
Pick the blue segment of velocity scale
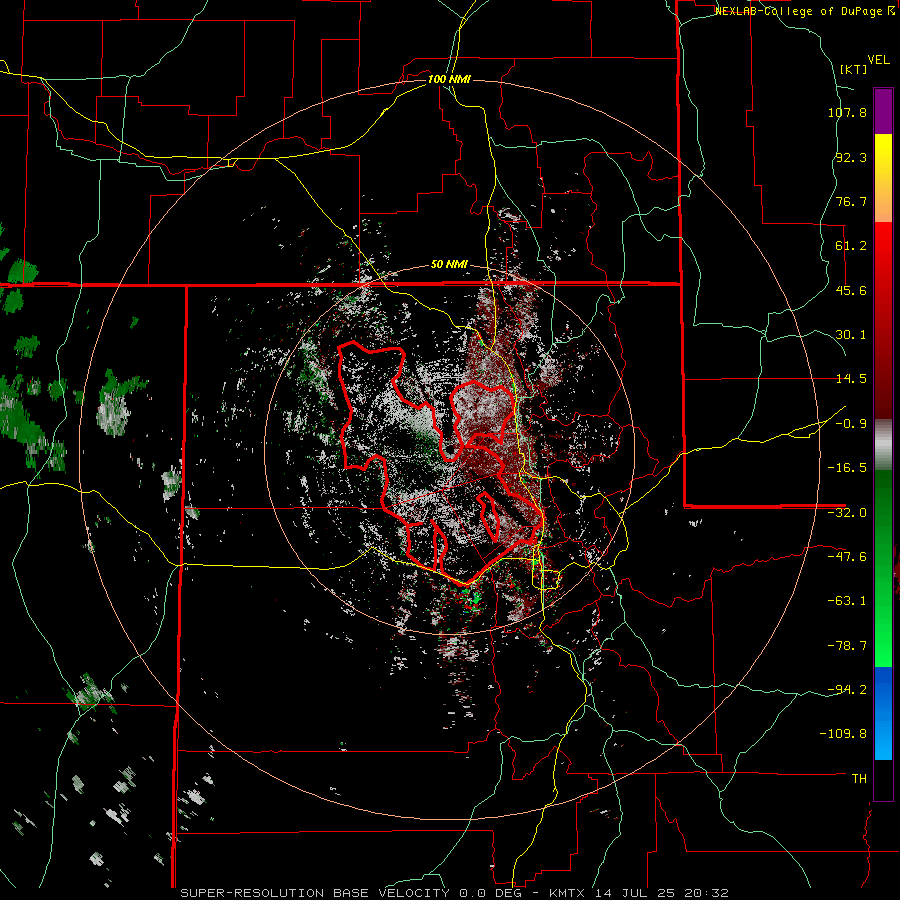883,713
